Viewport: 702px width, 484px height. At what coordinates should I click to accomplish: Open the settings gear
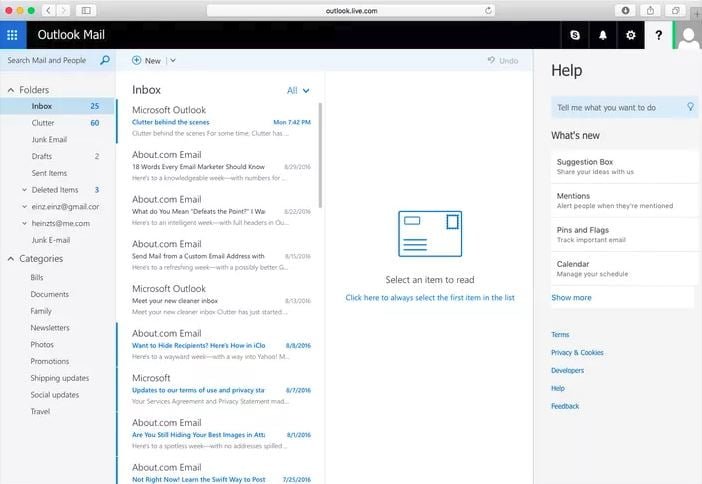(630, 35)
